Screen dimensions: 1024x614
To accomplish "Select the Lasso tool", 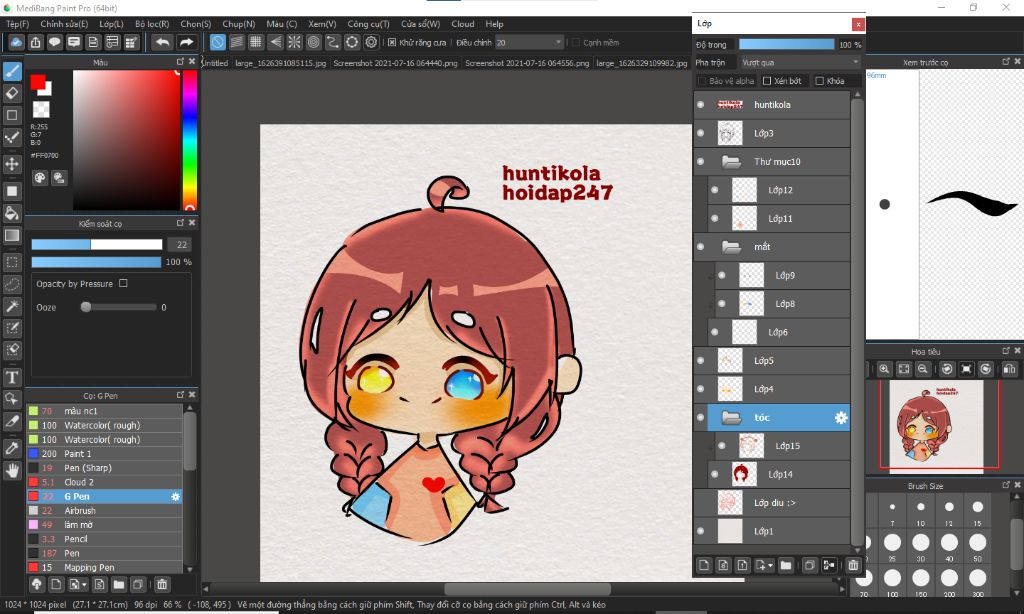I will 12,285.
